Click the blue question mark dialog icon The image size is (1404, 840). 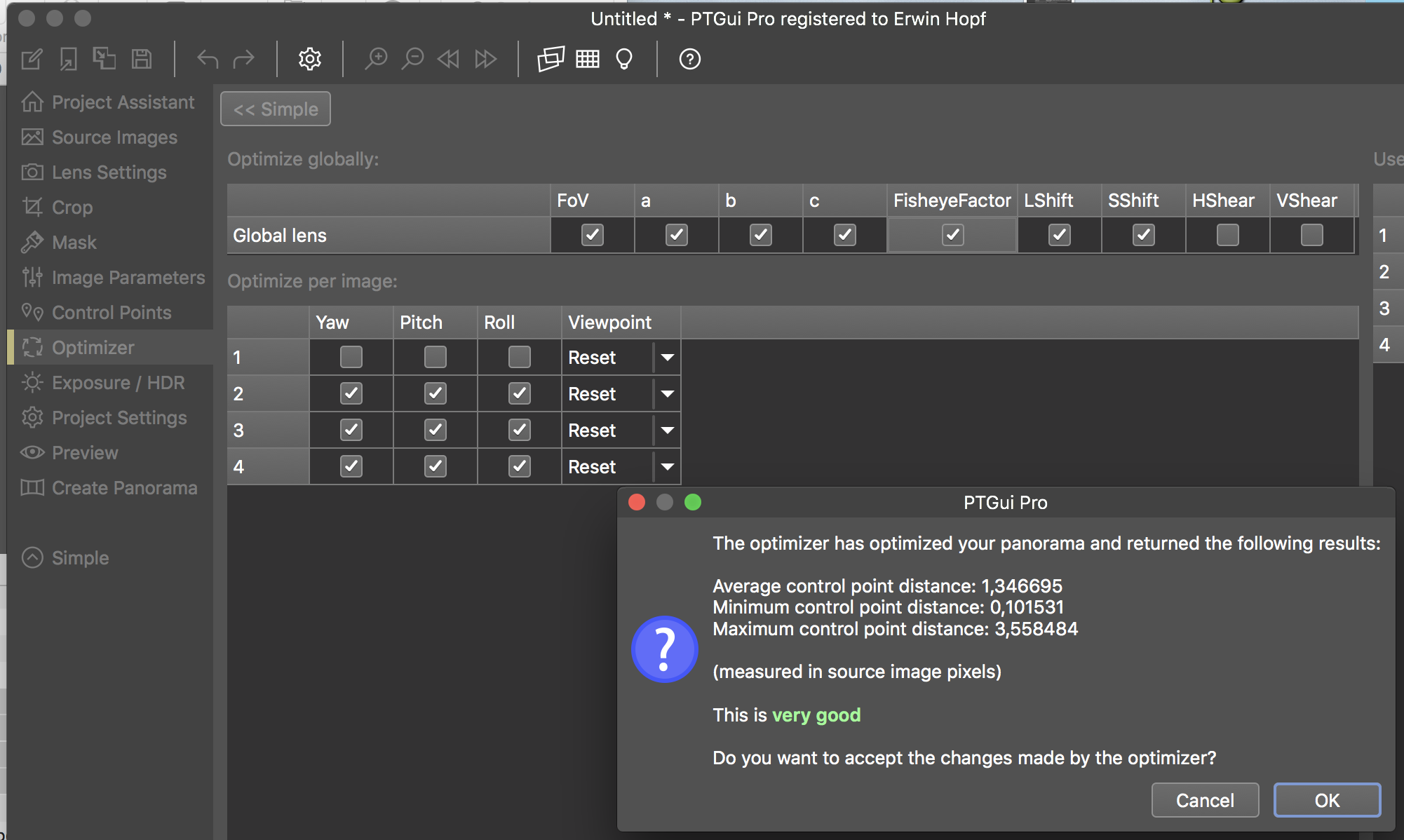664,649
